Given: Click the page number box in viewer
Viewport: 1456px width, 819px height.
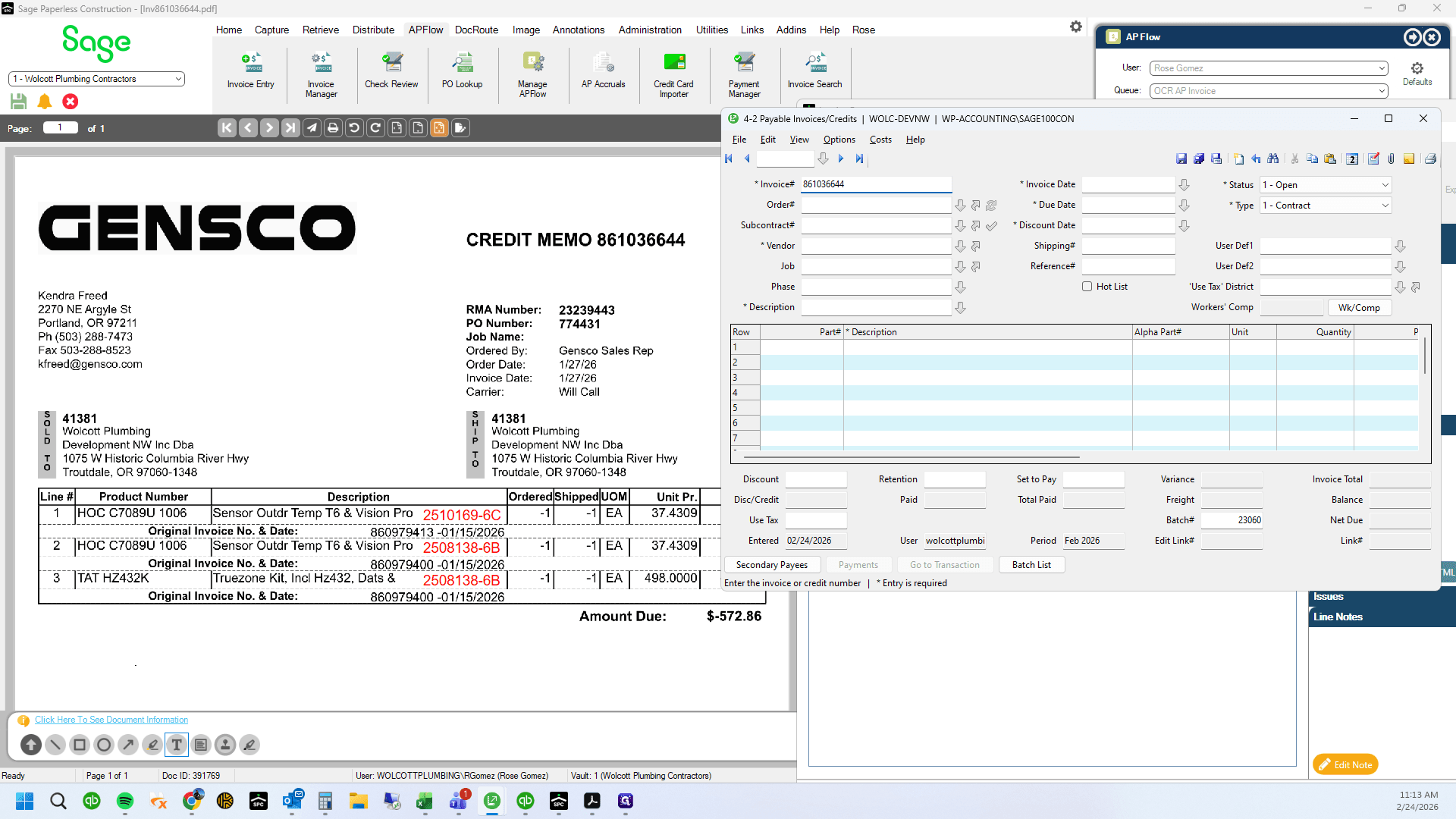Looking at the screenshot, I should (61, 127).
